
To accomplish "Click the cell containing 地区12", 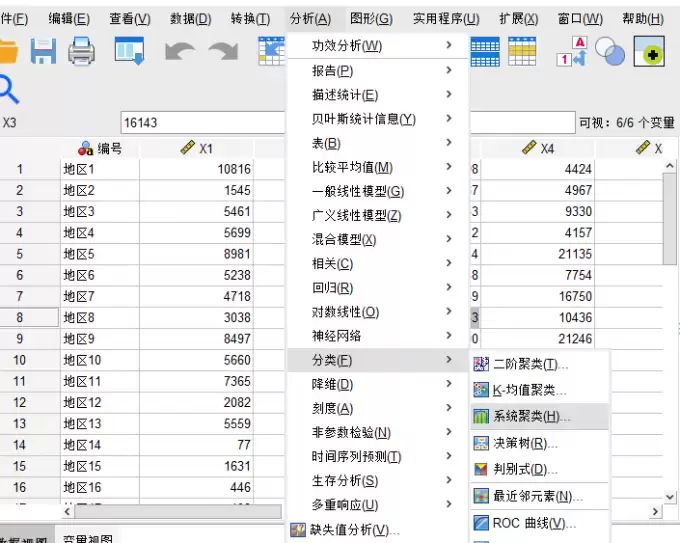I will (100, 402).
